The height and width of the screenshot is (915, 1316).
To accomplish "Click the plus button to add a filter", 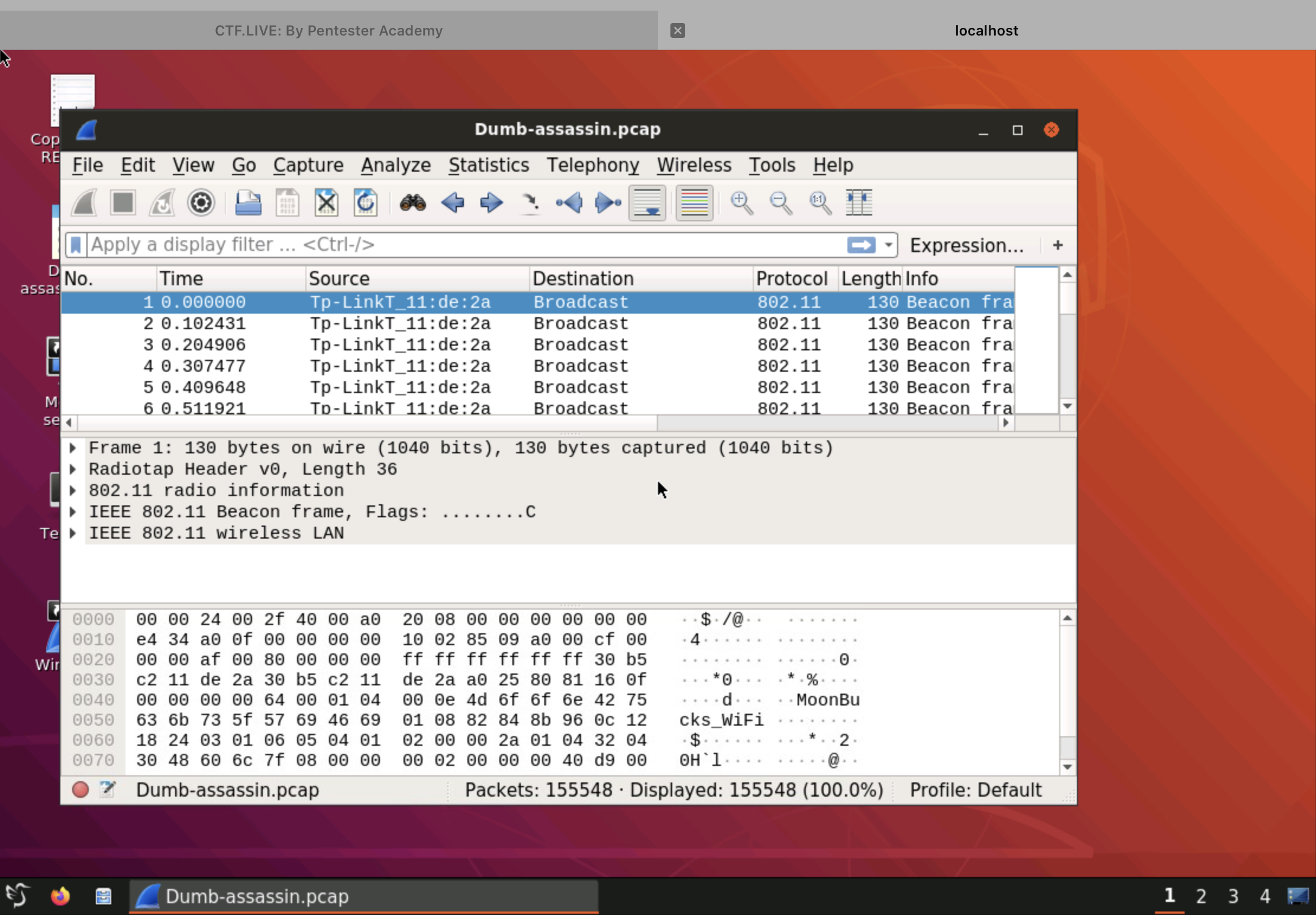I will click(1057, 245).
